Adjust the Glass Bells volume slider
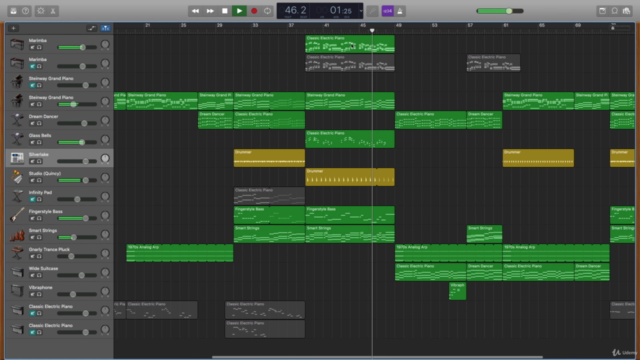The width and height of the screenshot is (640, 360). coord(77,142)
